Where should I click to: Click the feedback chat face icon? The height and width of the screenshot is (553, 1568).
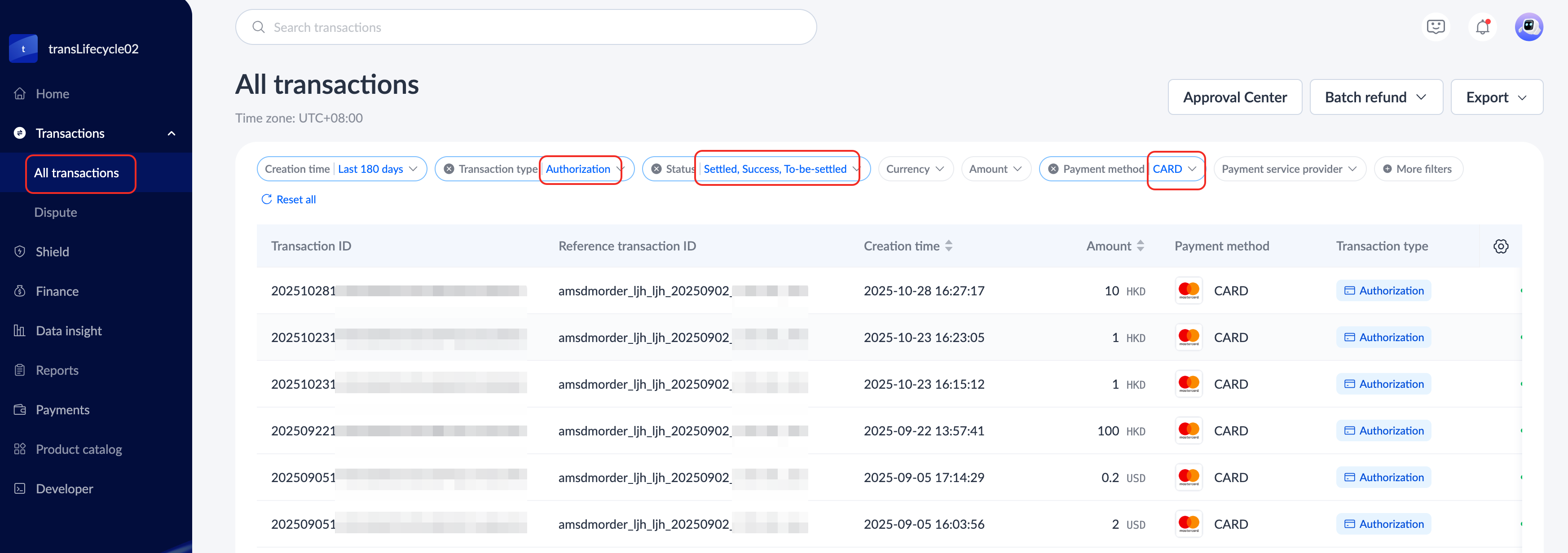(1435, 27)
